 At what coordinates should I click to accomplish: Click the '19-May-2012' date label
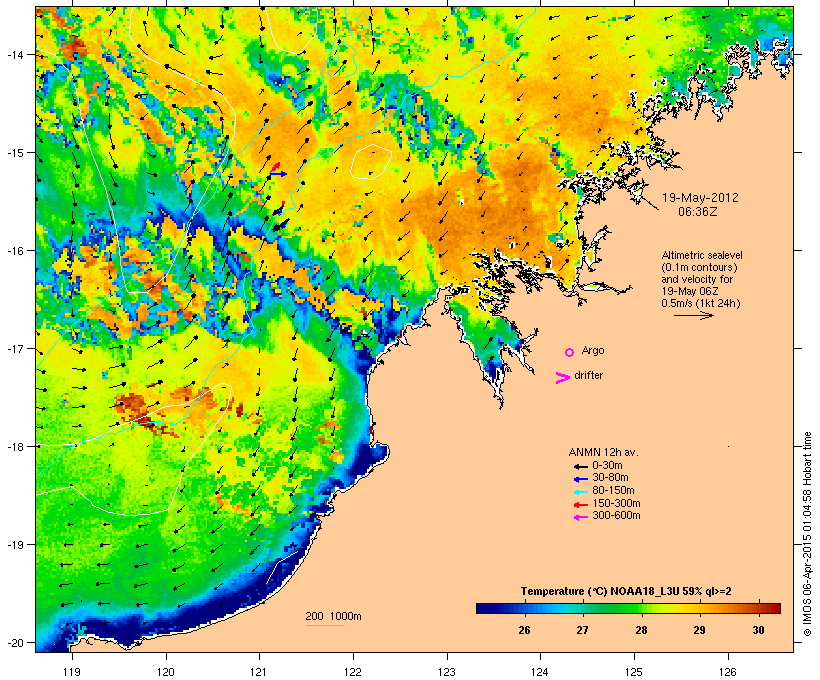coord(700,198)
